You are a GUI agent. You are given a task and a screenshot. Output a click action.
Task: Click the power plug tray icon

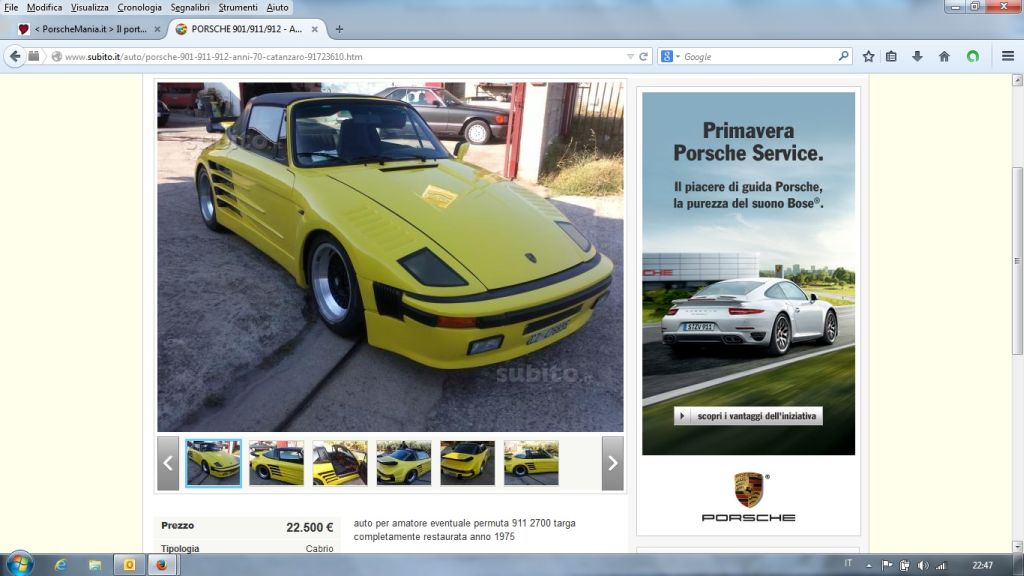[x=904, y=566]
